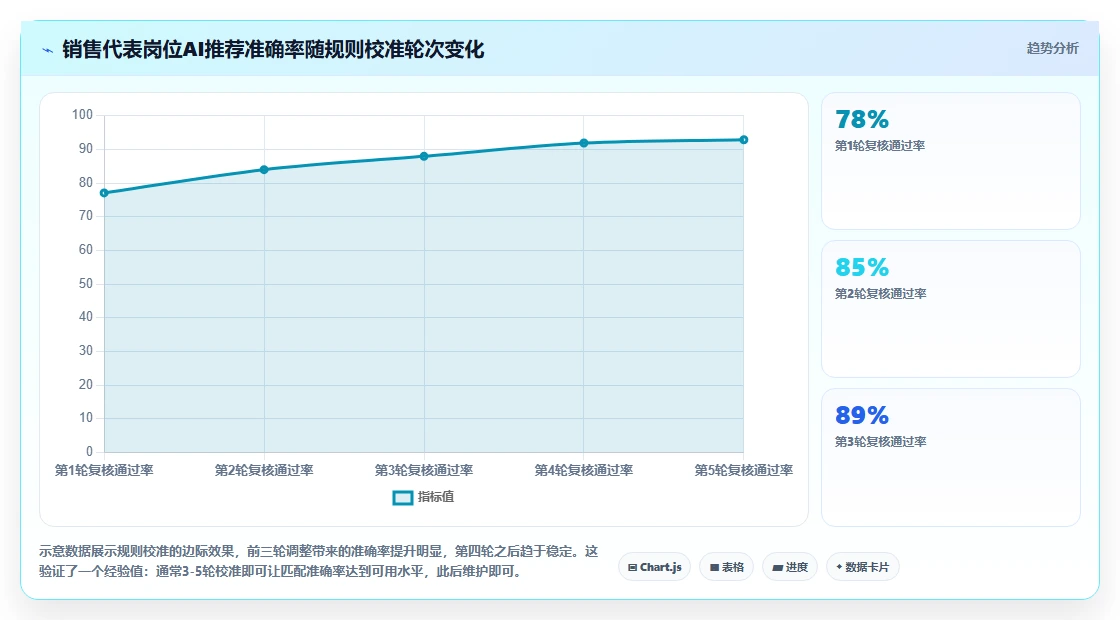Open the 89% 第3轮复核通过率 card

951,457
